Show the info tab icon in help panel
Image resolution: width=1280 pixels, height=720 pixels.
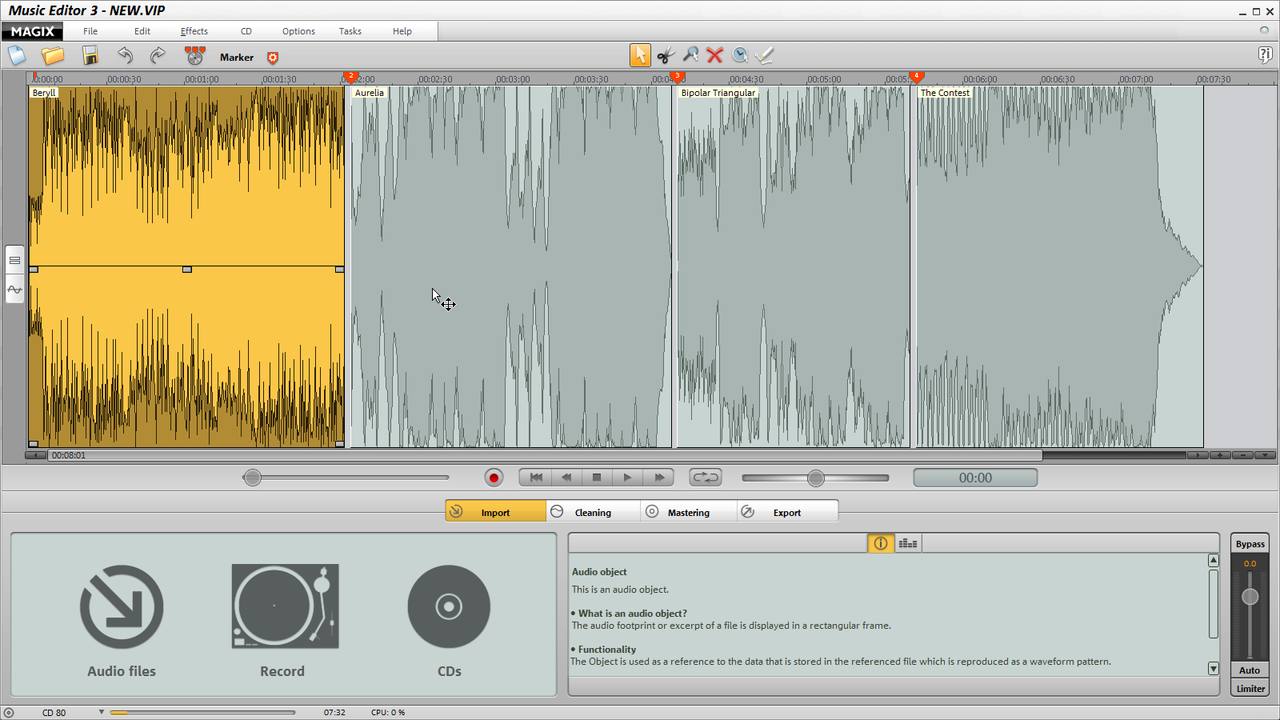(x=880, y=543)
